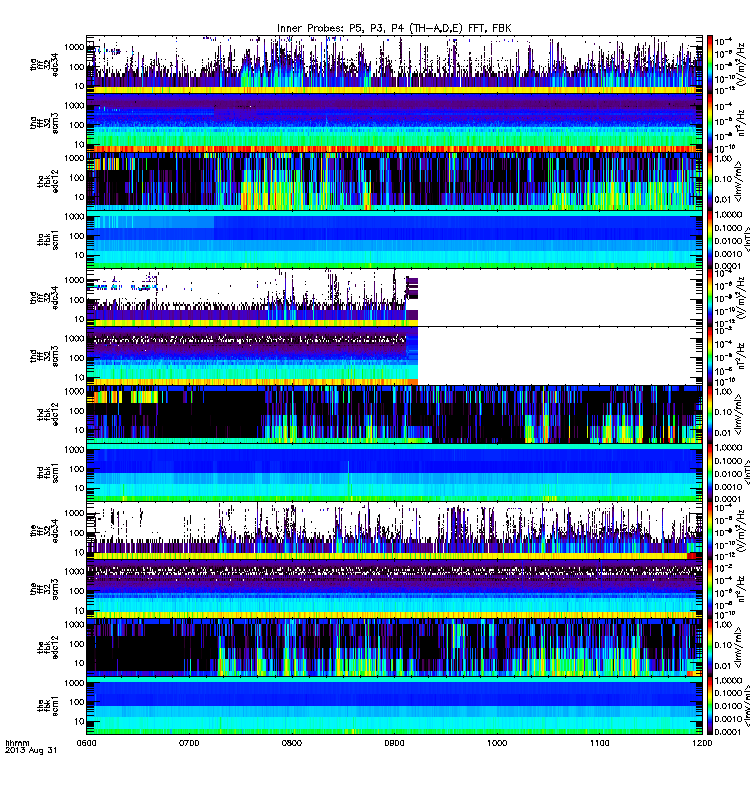Select the 0600 time axis label
The width and height of the screenshot is (750, 800).
pyautogui.click(x=86, y=743)
